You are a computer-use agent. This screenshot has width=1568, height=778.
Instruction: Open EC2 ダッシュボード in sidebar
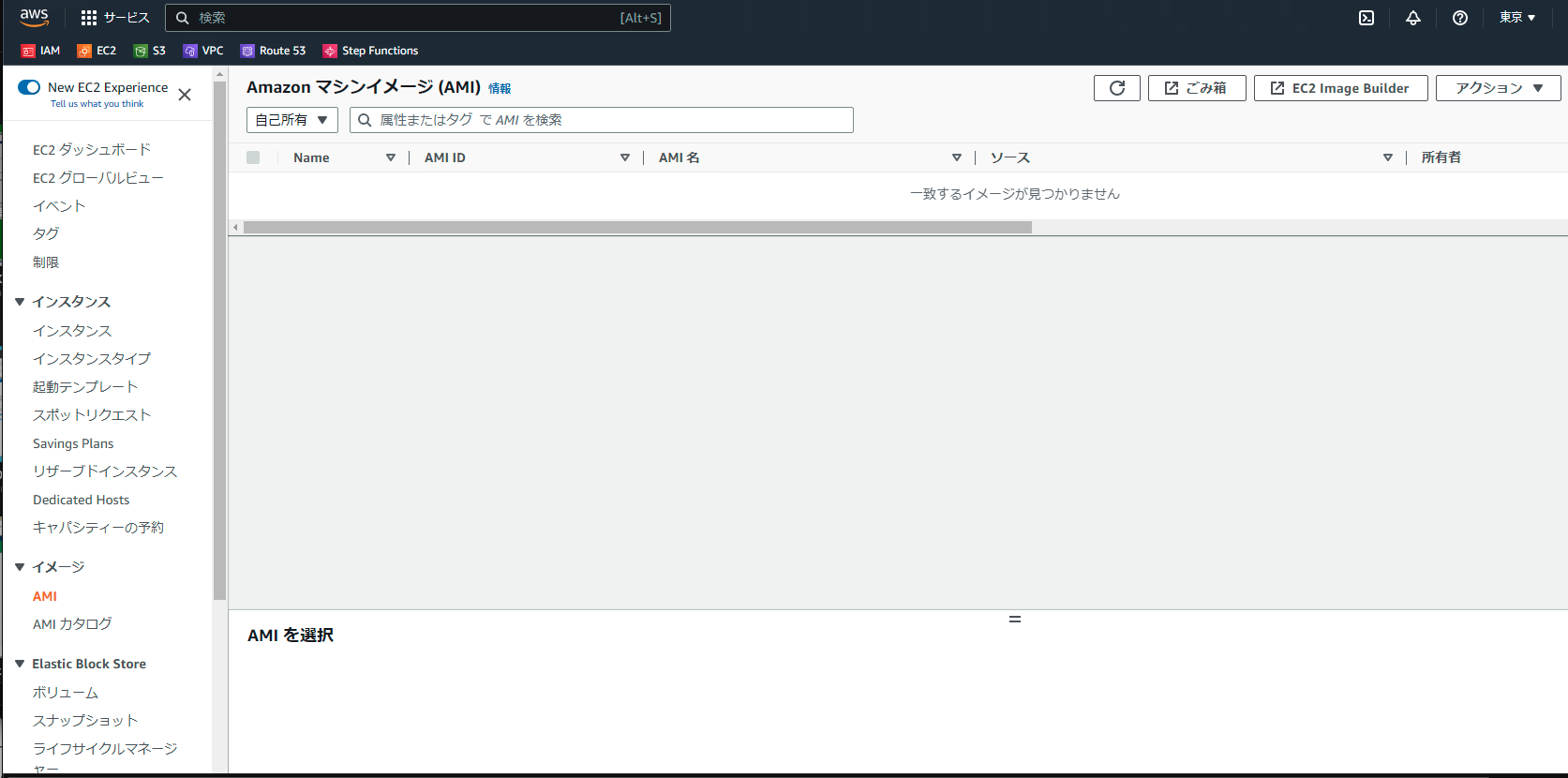92,150
